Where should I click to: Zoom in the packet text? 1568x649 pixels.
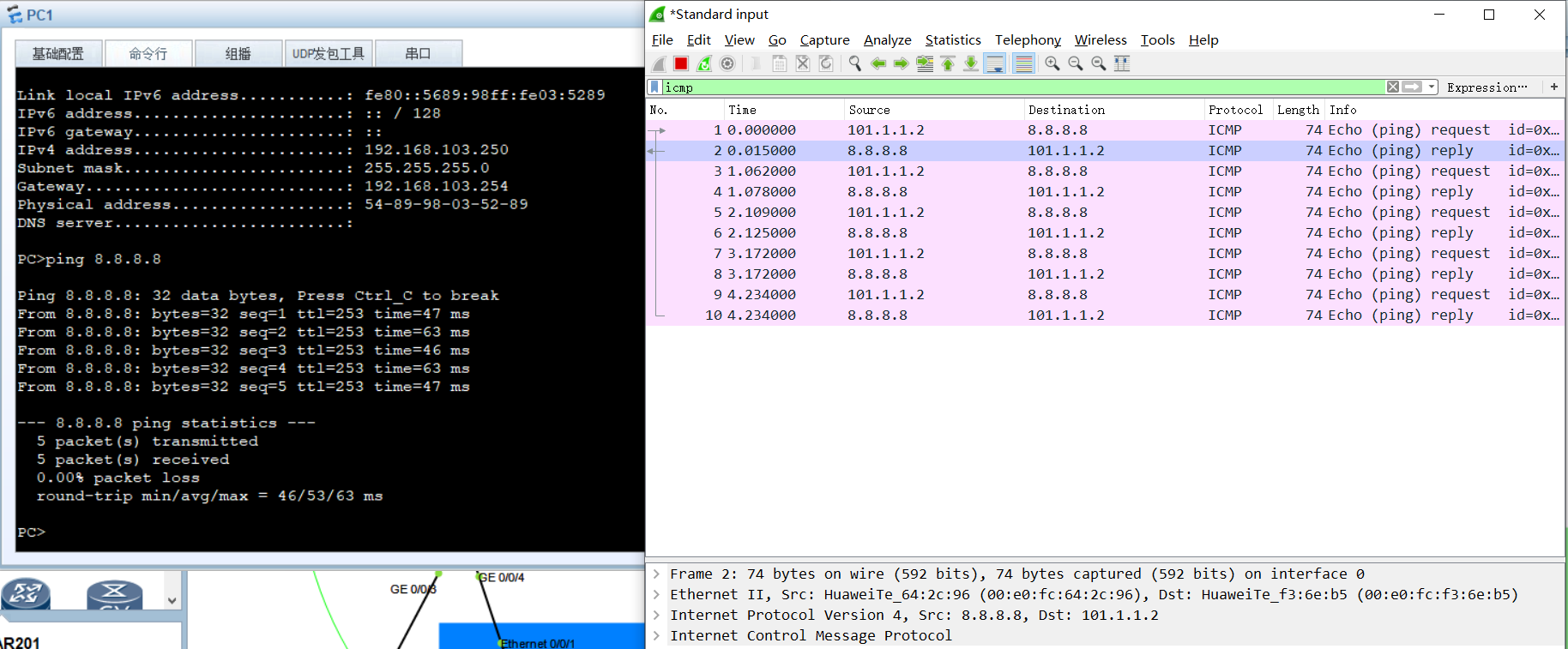[1052, 63]
